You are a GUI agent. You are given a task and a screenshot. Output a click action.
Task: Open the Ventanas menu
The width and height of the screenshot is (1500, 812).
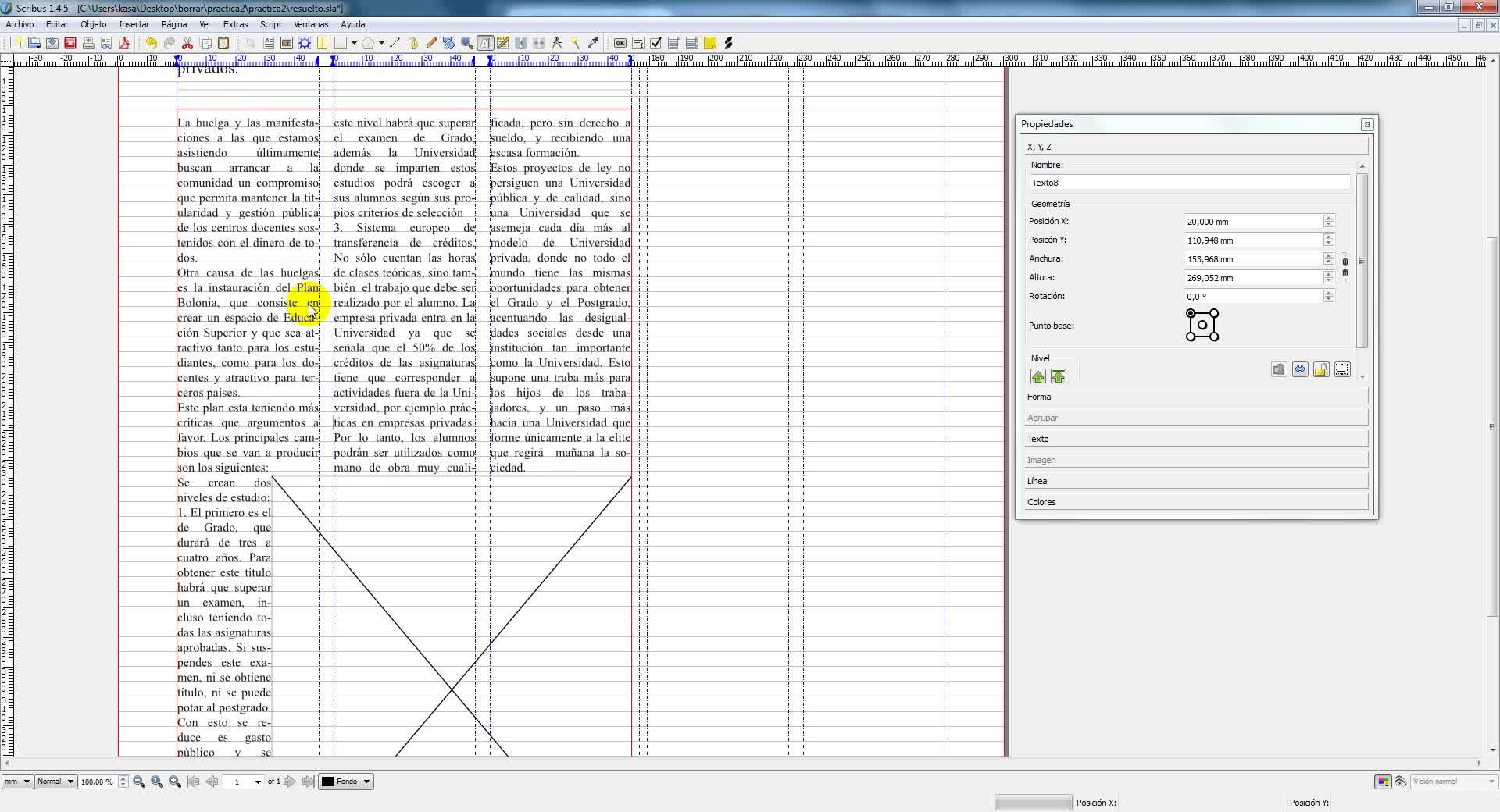pos(310,24)
